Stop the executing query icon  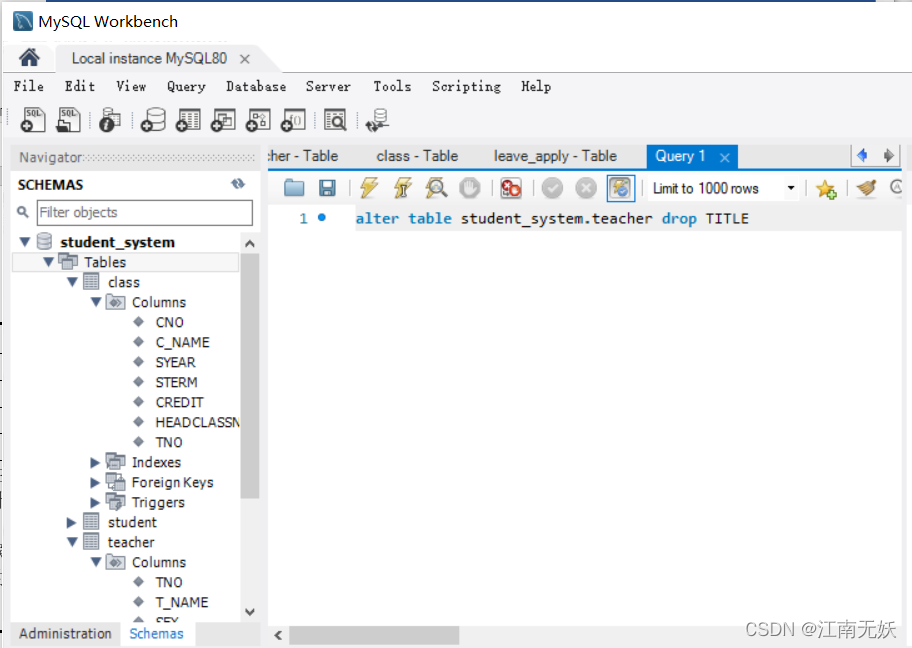(469, 188)
